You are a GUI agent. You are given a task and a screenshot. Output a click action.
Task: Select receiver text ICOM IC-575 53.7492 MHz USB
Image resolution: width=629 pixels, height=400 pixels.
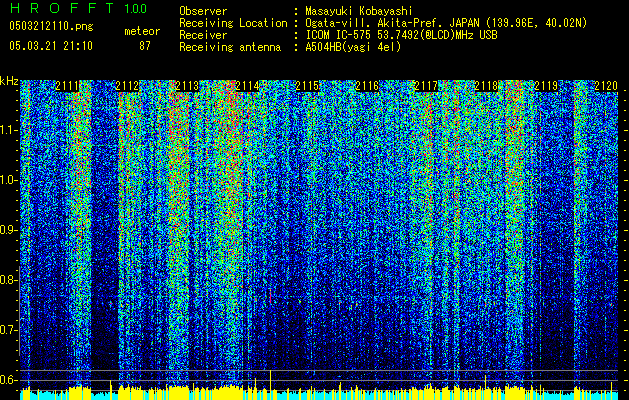(401, 35)
